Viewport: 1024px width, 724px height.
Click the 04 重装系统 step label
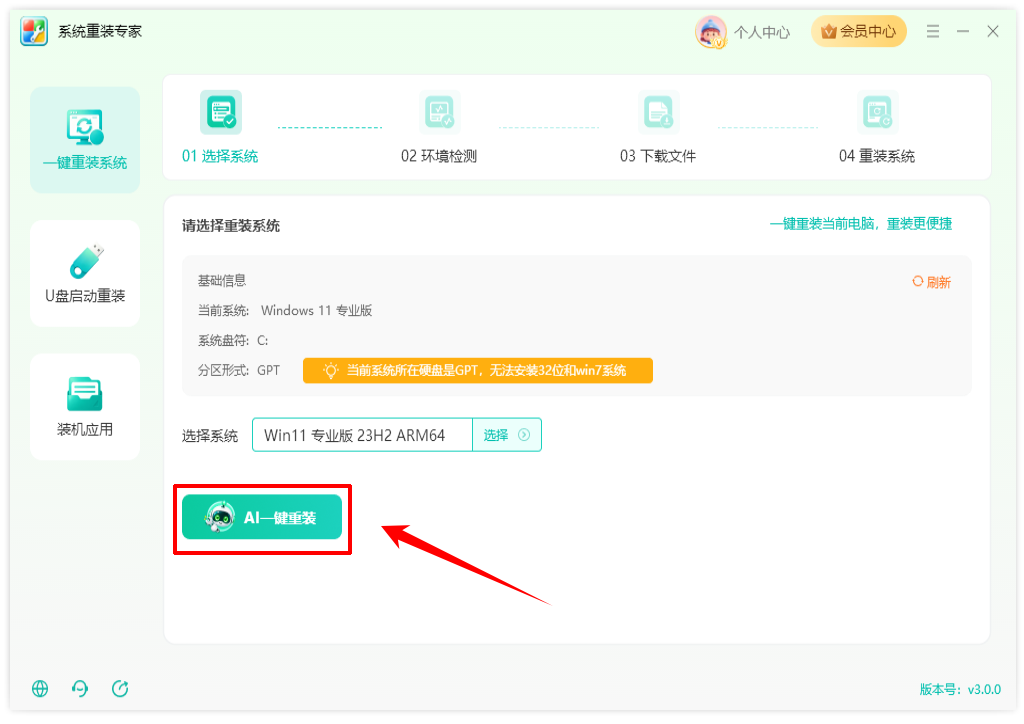[x=876, y=156]
